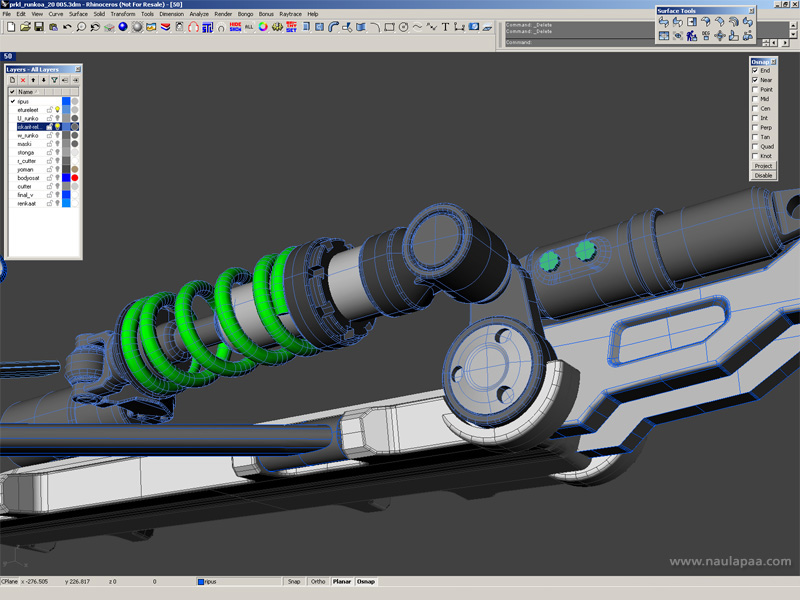Uncheck the End osnap option
Viewport: 800px width, 600px height.
755,71
